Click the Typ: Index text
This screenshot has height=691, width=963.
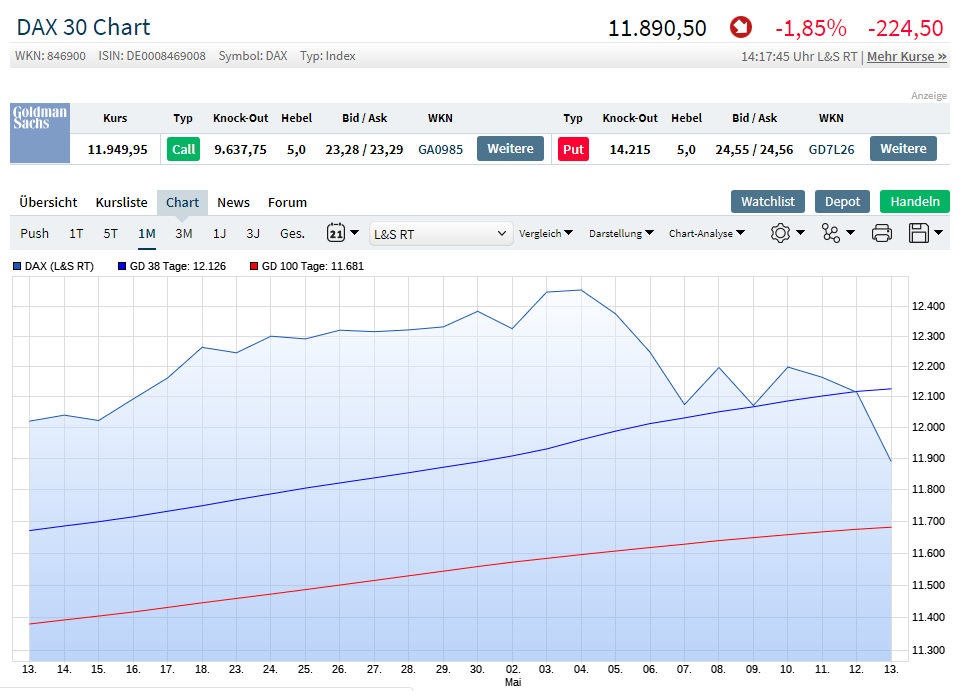[327, 56]
